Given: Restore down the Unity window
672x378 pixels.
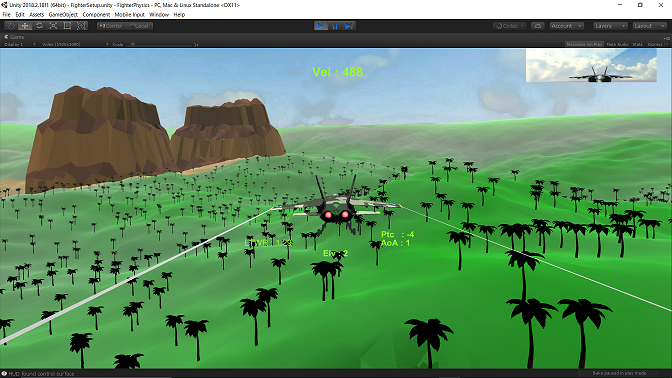Looking at the screenshot, I should pos(640,5).
